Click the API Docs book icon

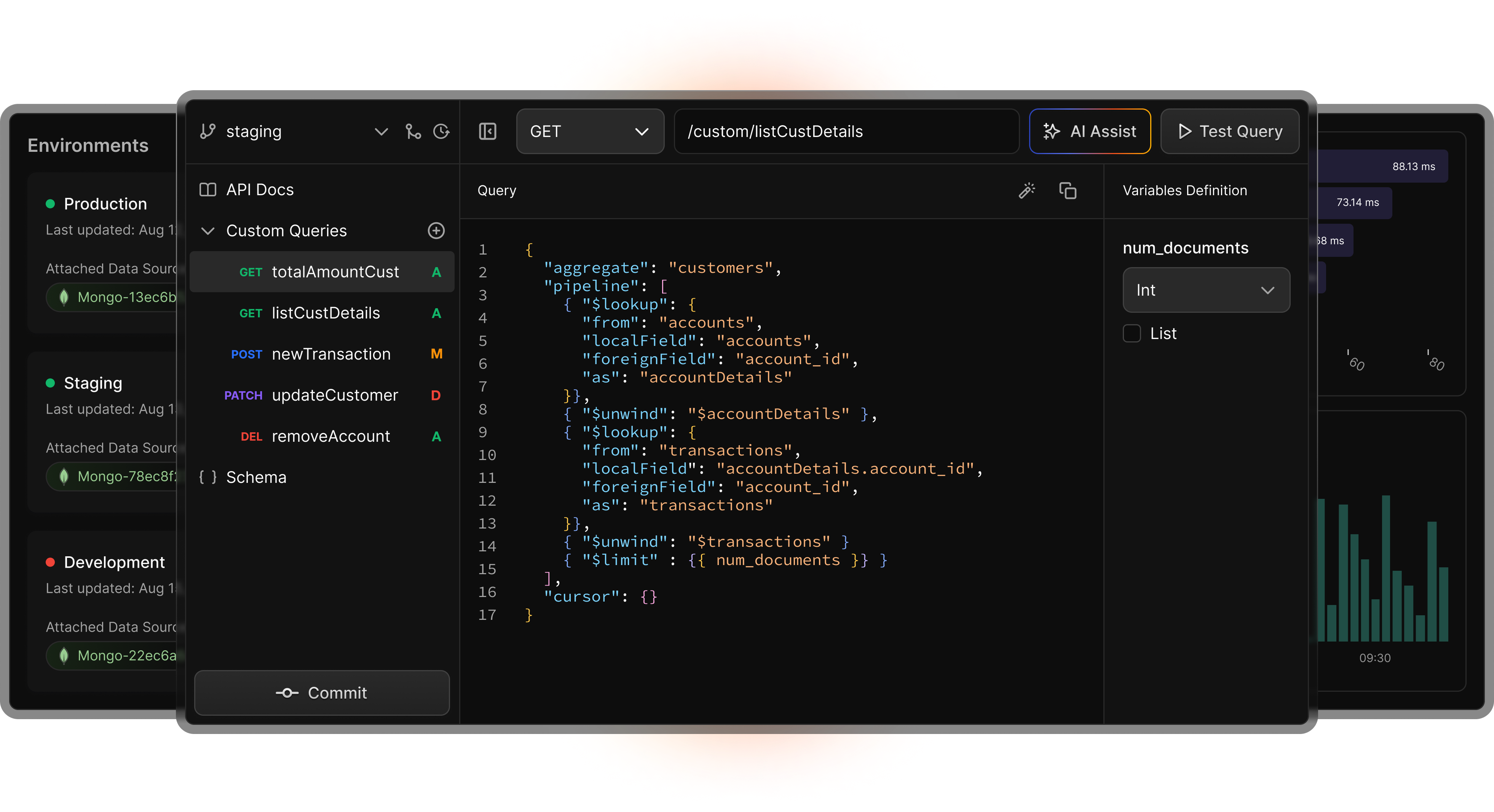click(207, 189)
